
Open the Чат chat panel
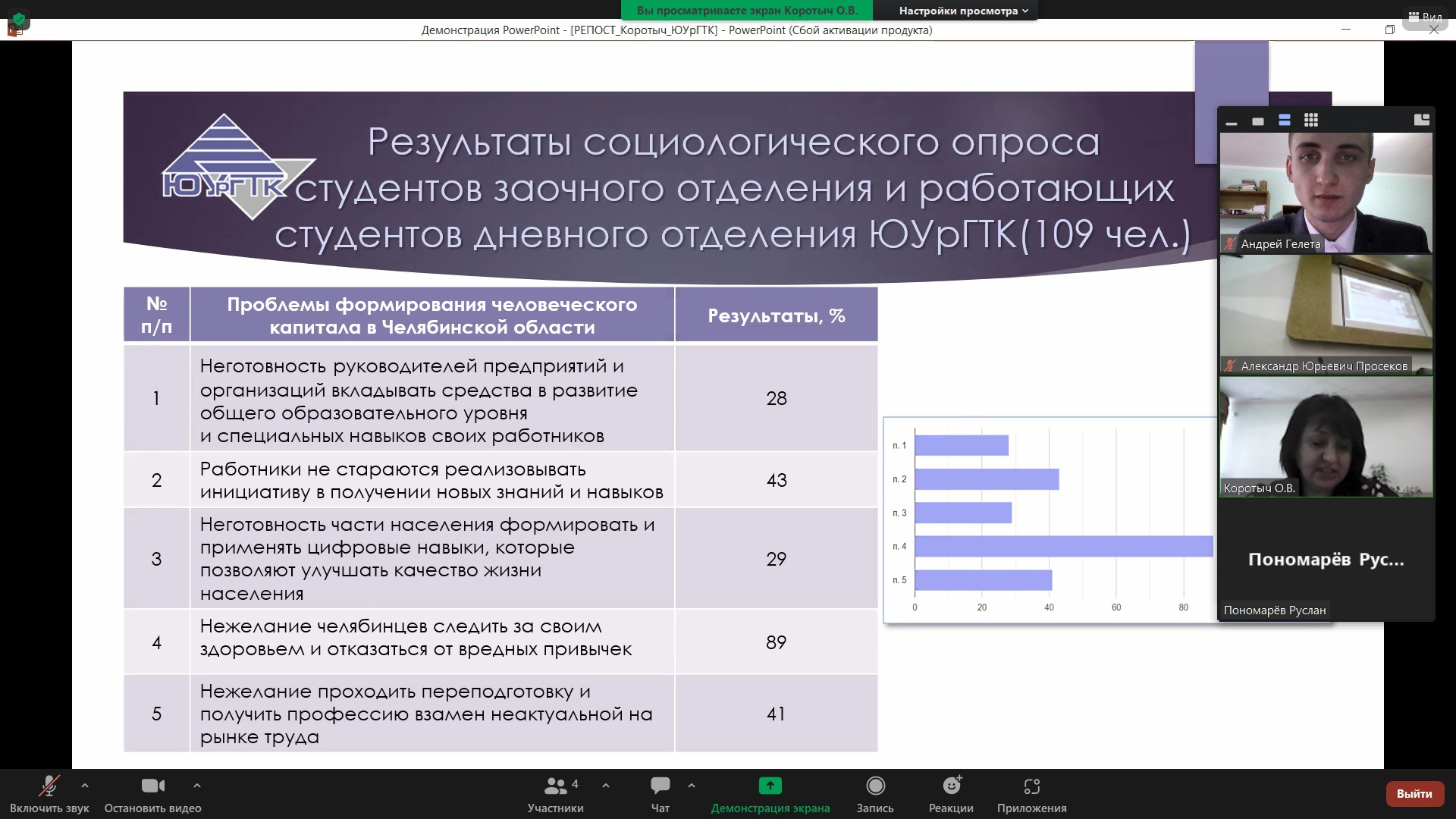[x=661, y=794]
